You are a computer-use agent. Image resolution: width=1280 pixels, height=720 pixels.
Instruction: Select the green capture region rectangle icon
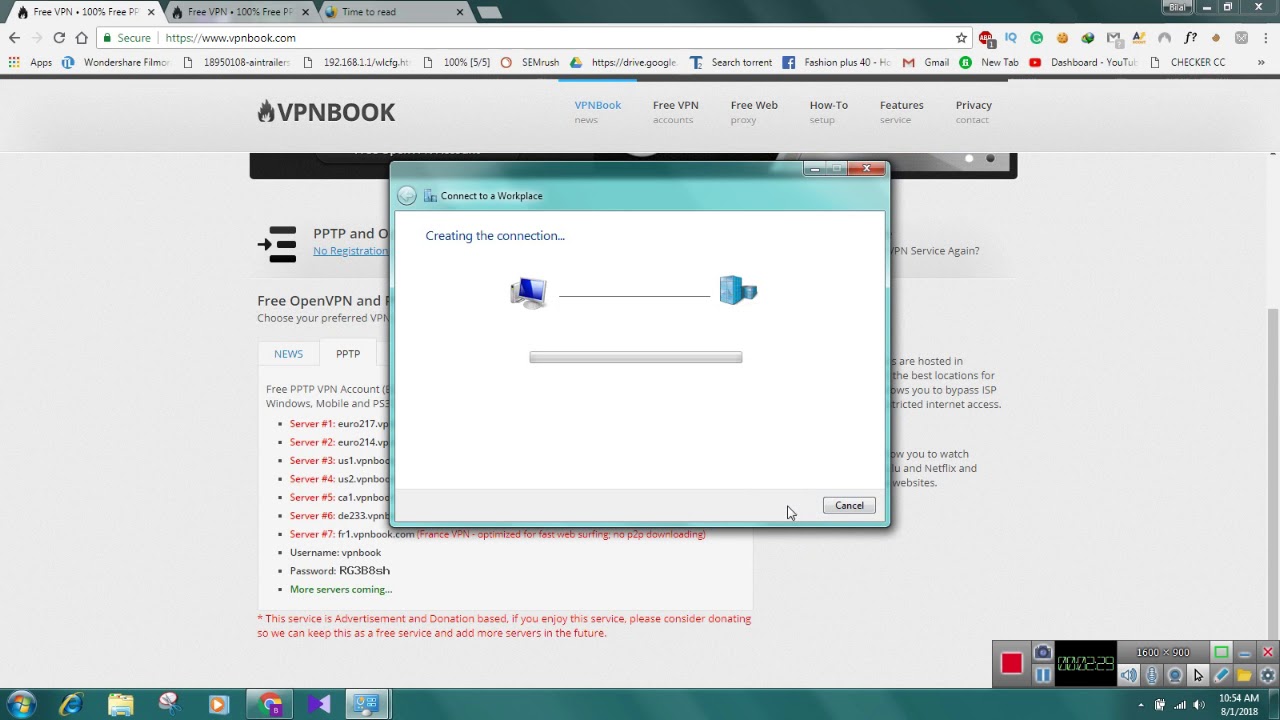tap(1221, 652)
